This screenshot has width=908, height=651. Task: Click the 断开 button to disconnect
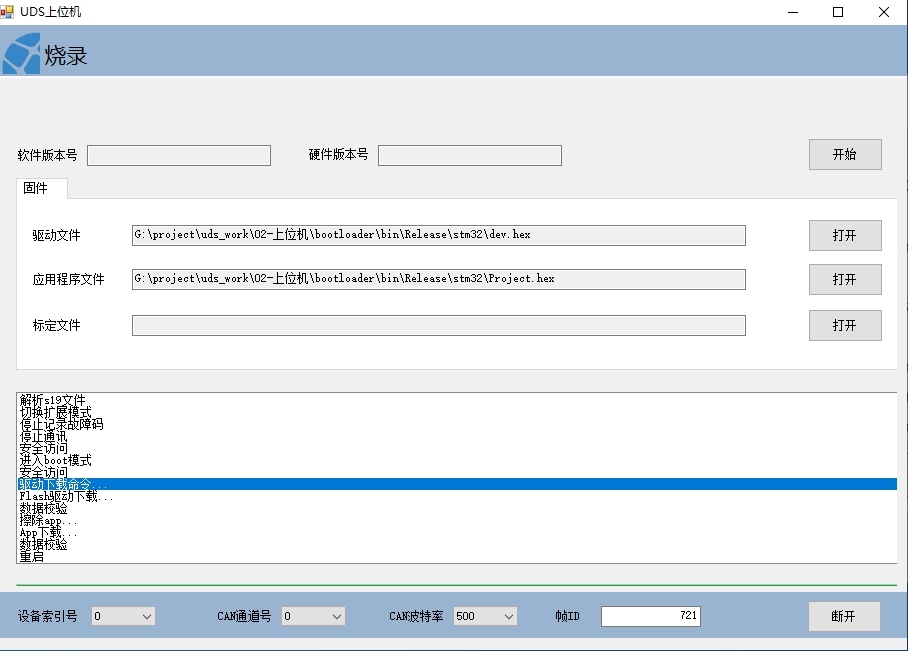point(844,616)
